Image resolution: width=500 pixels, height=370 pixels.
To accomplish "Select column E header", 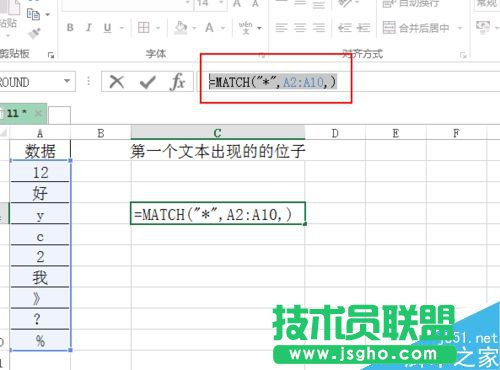I will coord(396,133).
